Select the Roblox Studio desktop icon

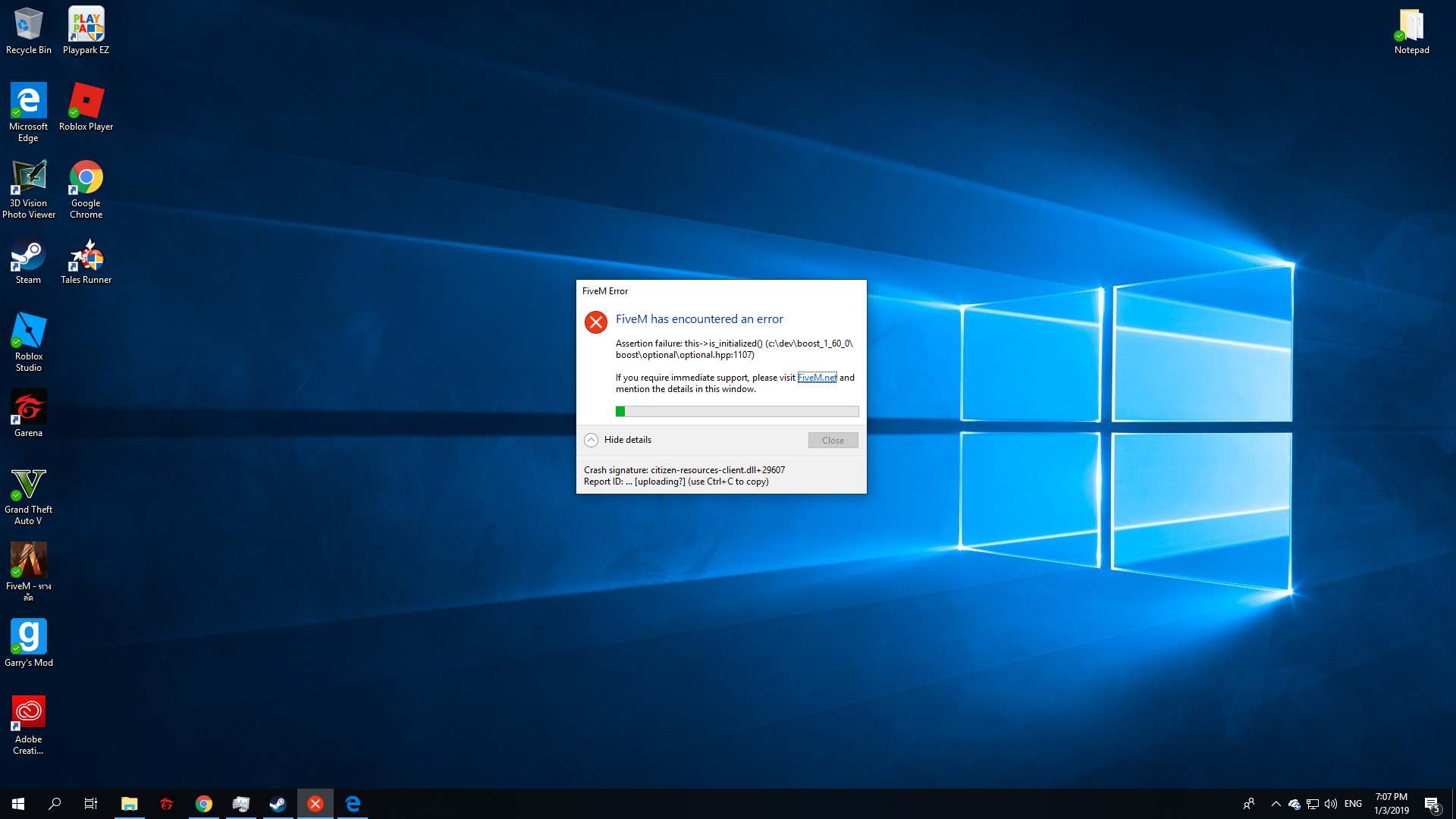[x=29, y=341]
